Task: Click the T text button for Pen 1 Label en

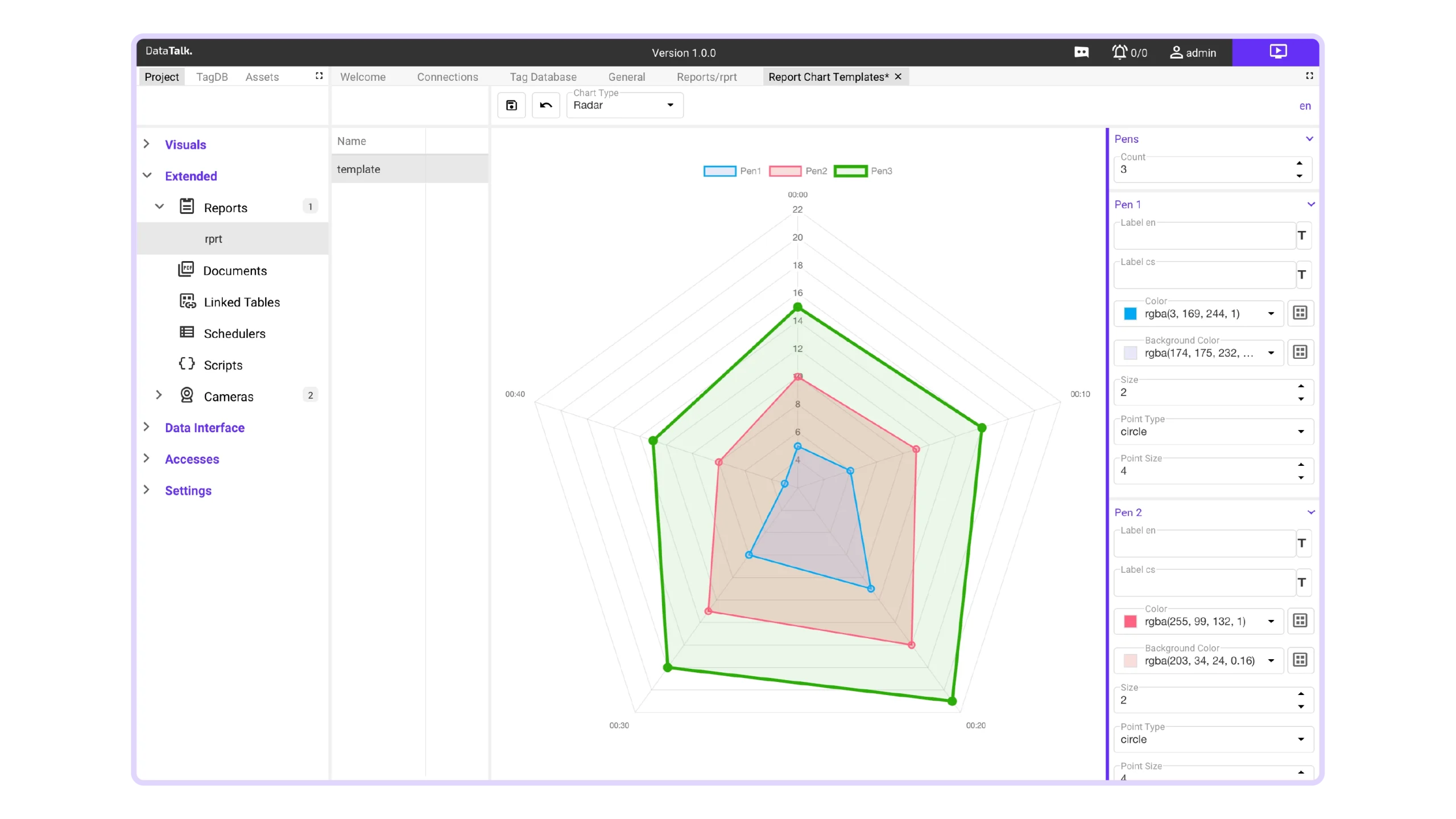Action: point(1302,235)
